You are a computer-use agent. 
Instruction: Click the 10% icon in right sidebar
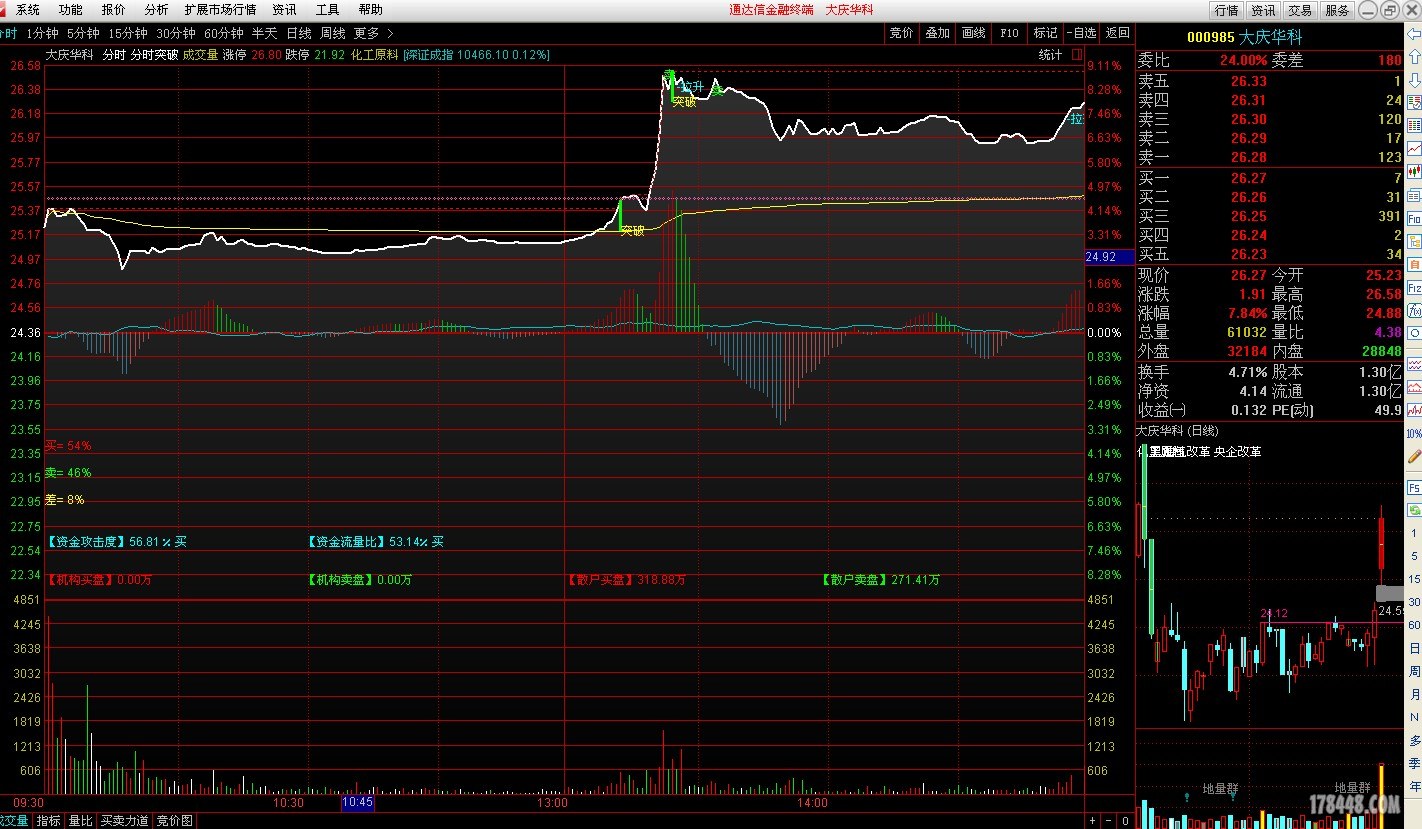[x=1414, y=434]
